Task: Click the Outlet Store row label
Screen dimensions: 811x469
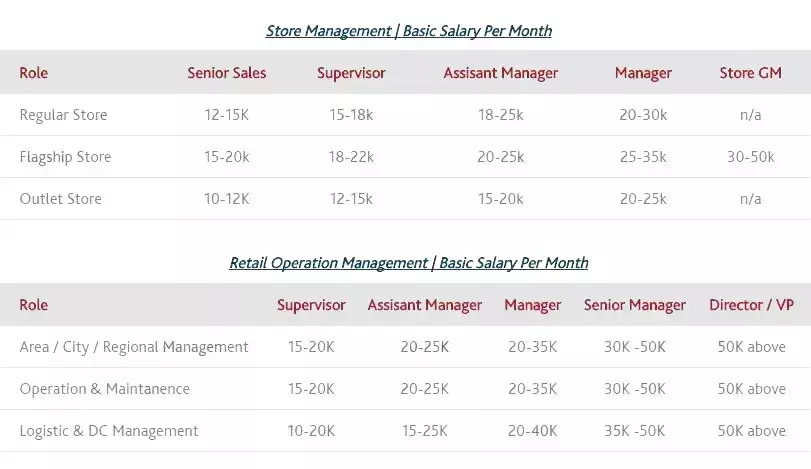Action: point(61,199)
